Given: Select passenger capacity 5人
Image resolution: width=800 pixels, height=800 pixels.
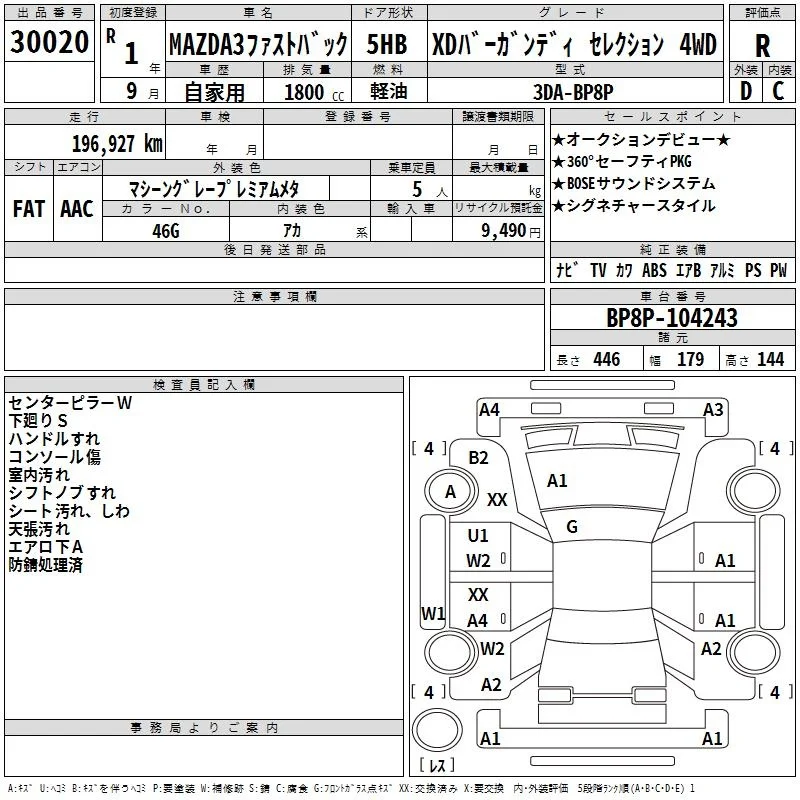Looking at the screenshot, I should point(429,190).
